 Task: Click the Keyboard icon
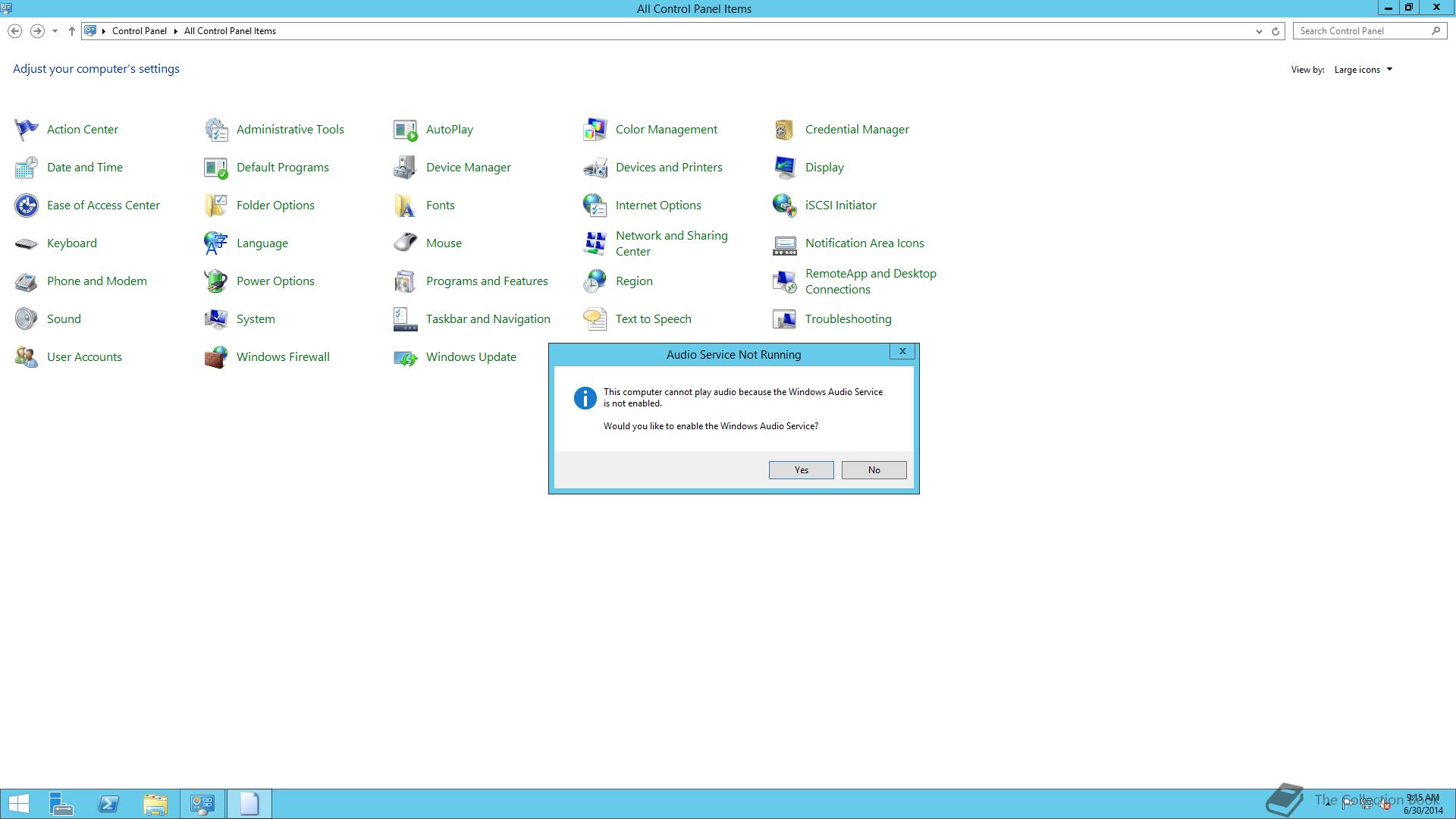click(x=27, y=243)
